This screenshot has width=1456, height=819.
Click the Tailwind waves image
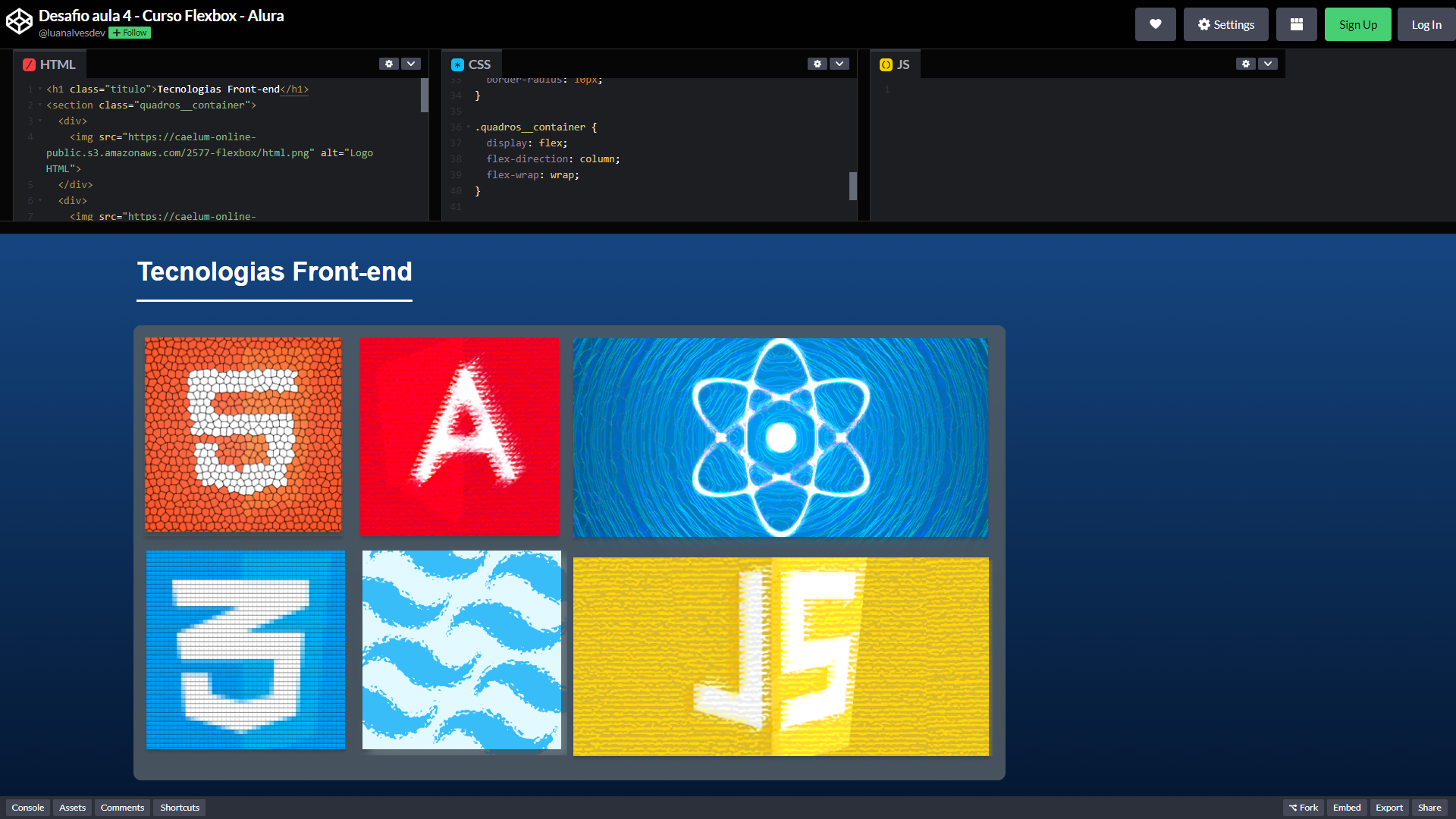coord(462,650)
